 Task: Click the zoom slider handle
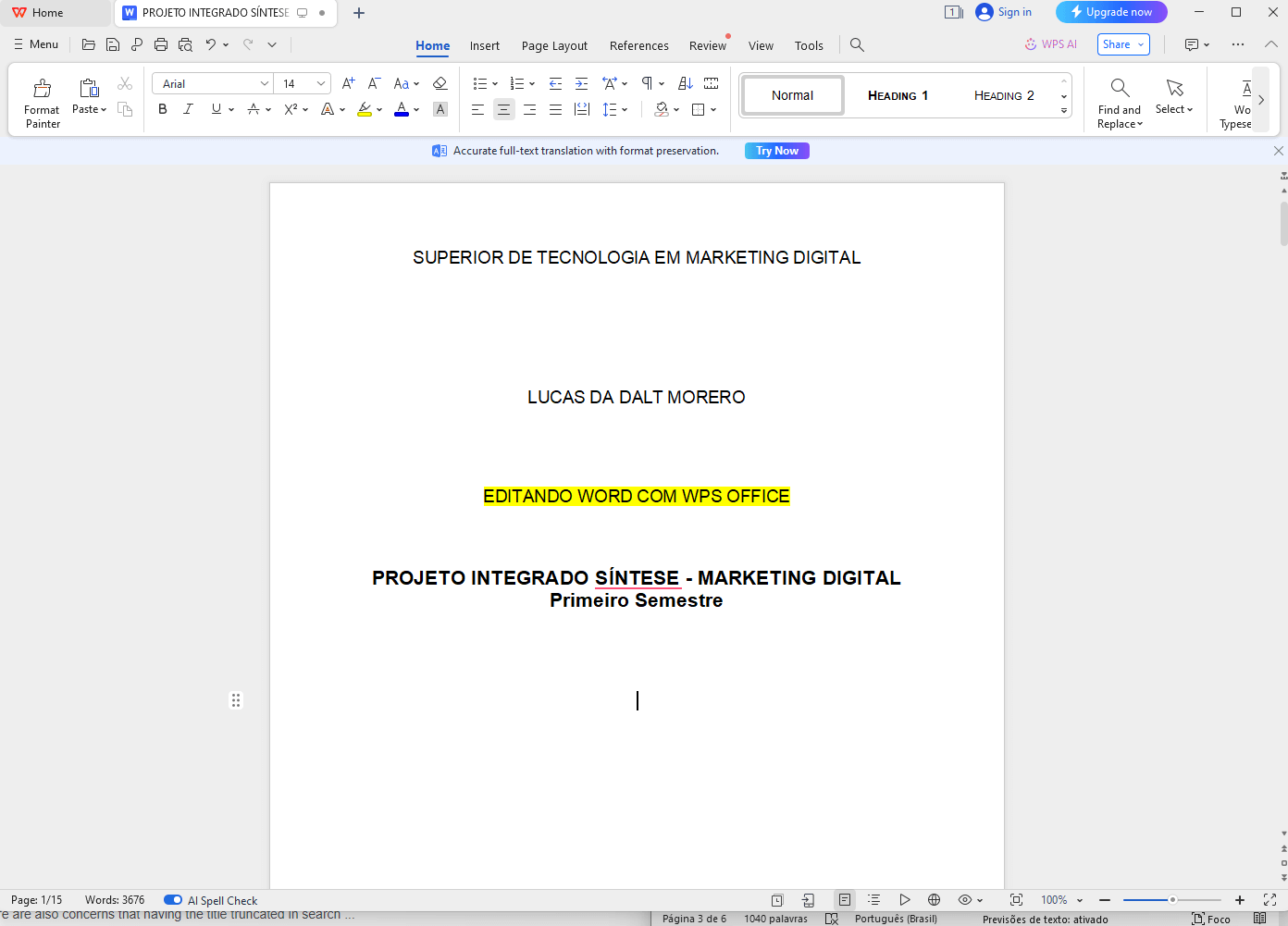[x=1172, y=899]
